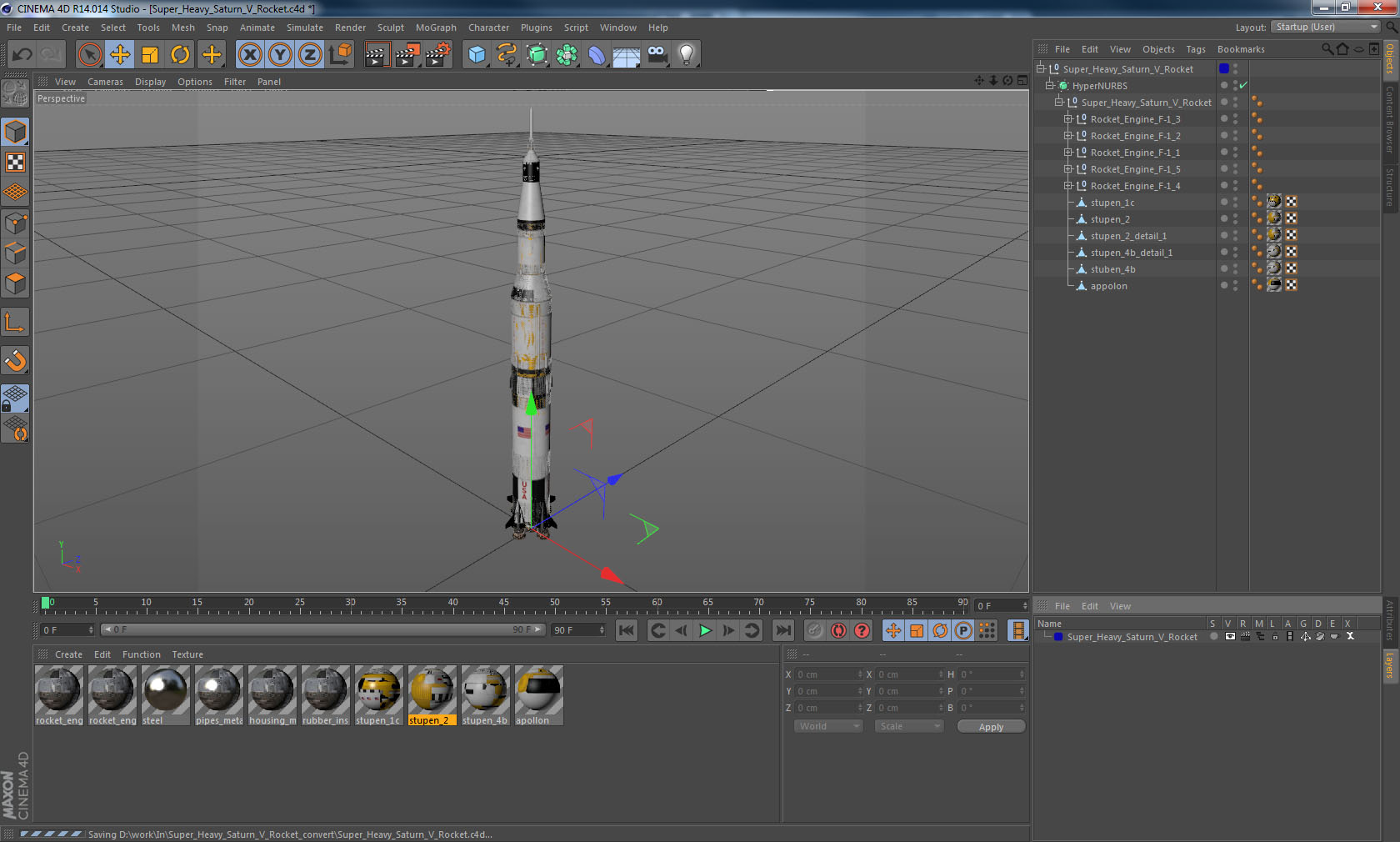
Task: Select the Live Selection tool
Action: 90,55
